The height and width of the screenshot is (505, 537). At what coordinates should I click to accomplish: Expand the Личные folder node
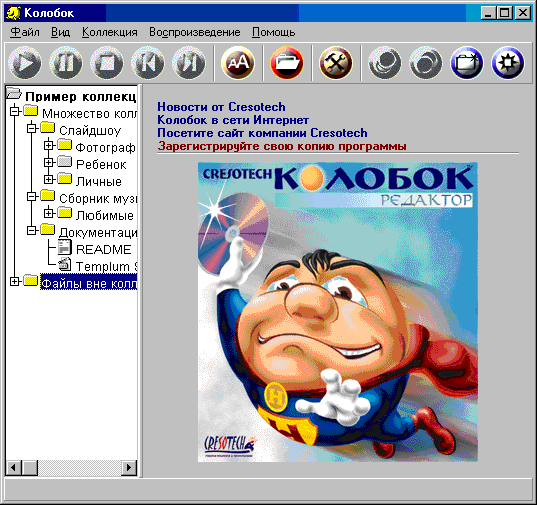point(49,179)
